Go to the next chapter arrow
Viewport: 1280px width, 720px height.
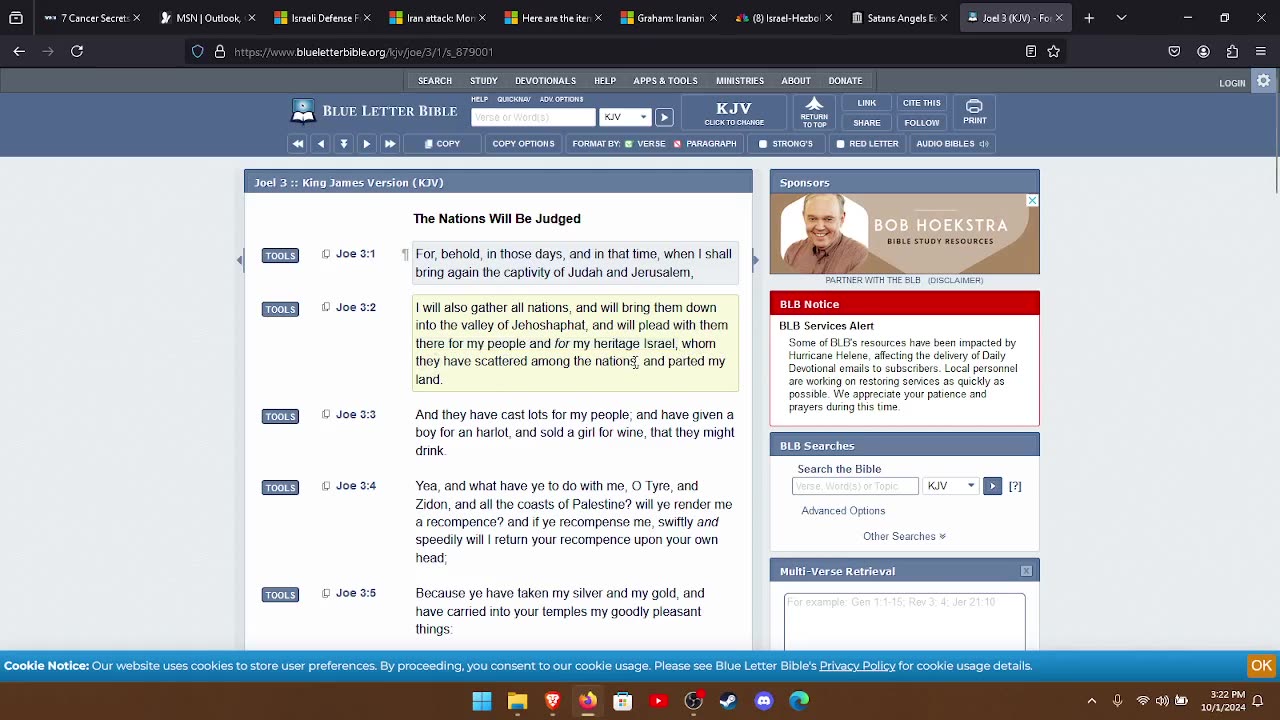click(367, 144)
